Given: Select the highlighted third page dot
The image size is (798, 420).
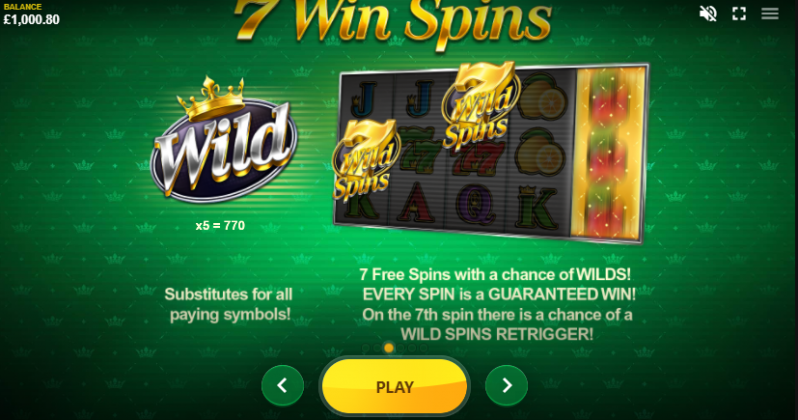Looking at the screenshot, I should [x=389, y=348].
